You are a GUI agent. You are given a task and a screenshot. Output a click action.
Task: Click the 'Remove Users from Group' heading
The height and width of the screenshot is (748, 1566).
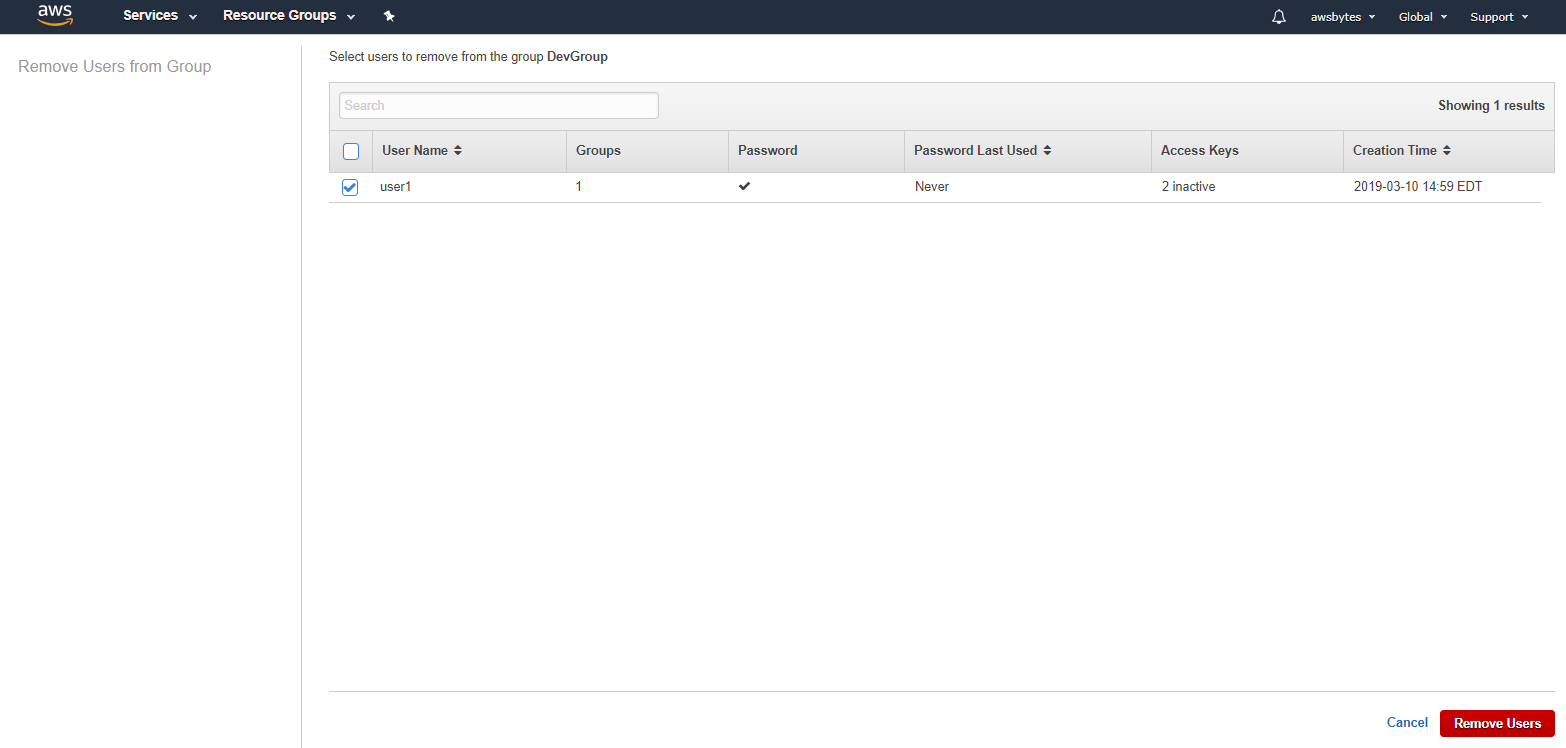pos(115,67)
